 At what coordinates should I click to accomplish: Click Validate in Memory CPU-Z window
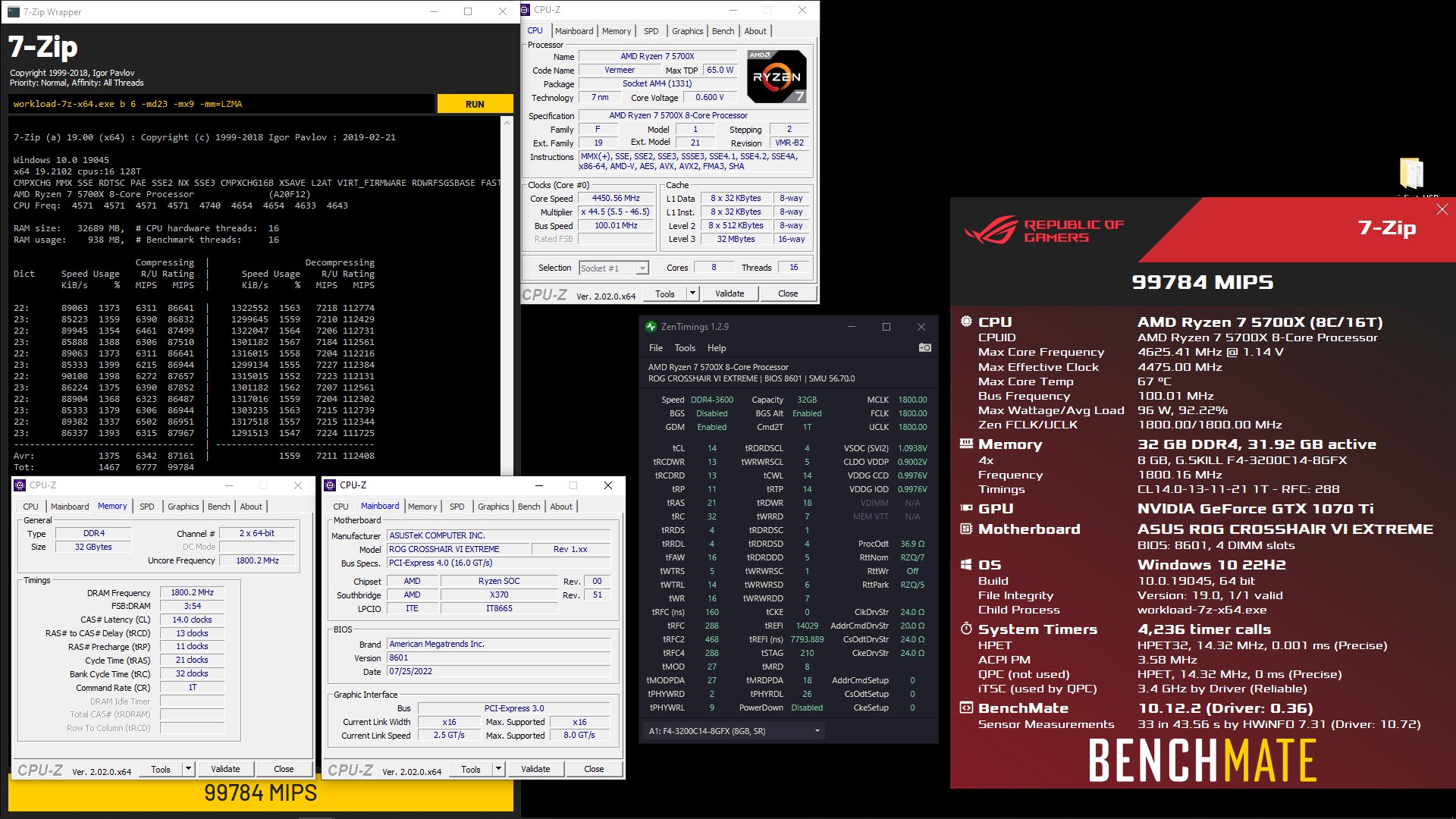225,769
